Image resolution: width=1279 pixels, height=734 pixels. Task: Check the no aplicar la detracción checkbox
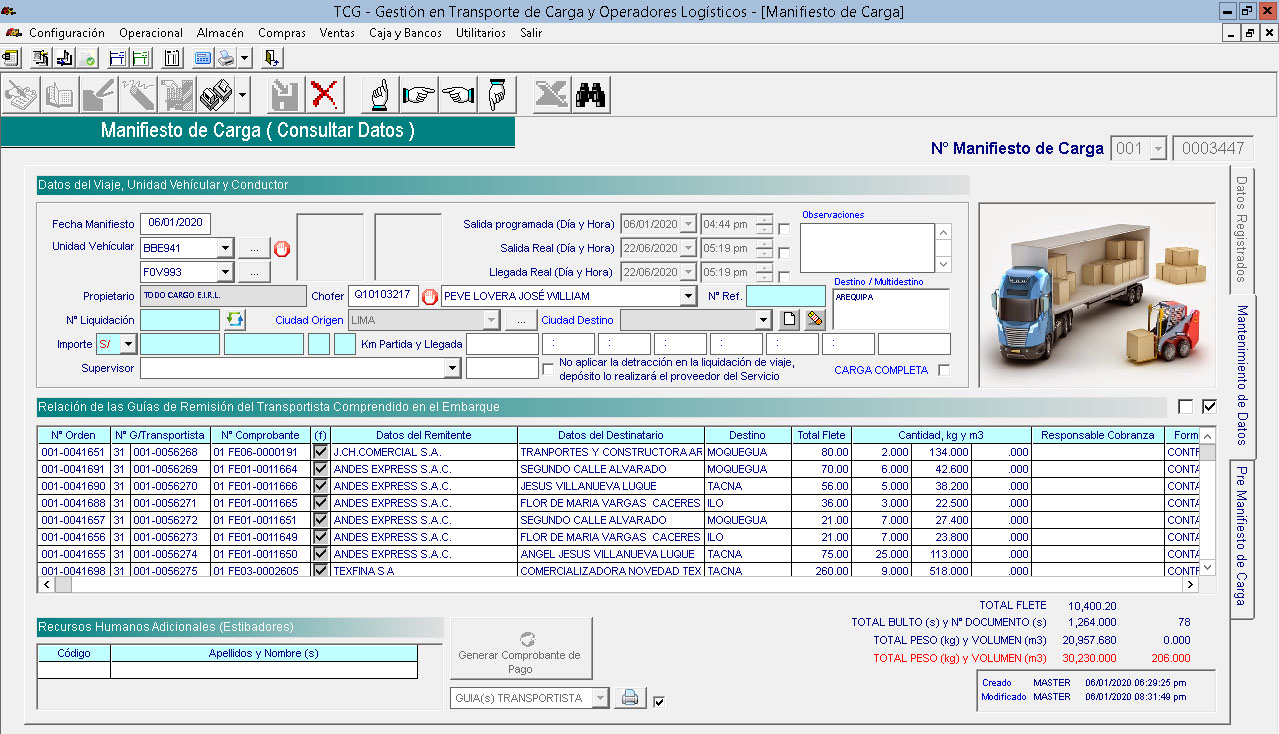[x=548, y=369]
